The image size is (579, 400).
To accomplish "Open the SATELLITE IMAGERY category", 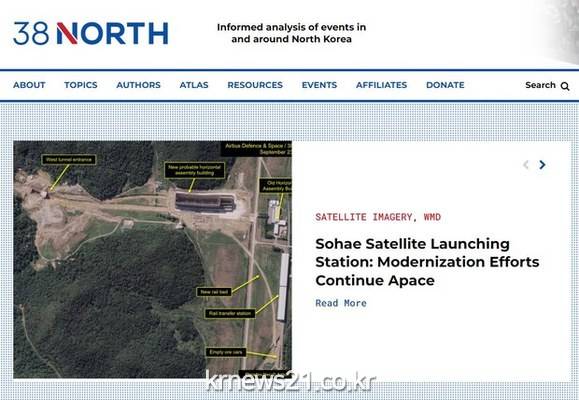I will tap(363, 217).
